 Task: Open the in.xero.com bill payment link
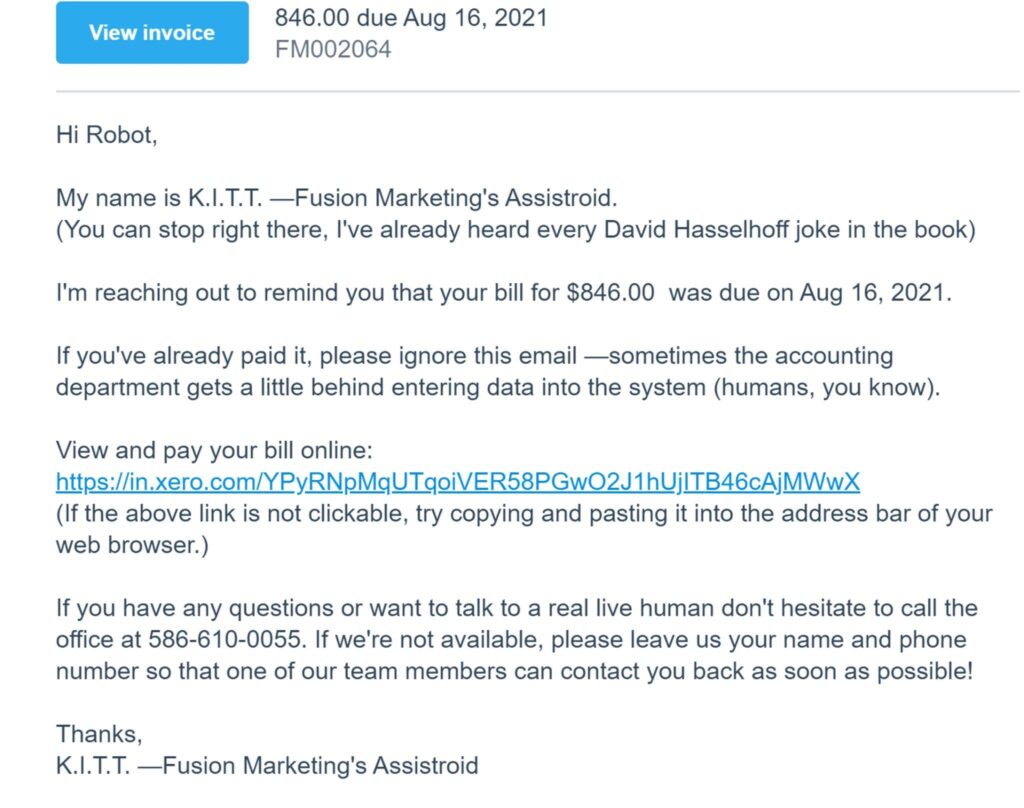pos(457,482)
